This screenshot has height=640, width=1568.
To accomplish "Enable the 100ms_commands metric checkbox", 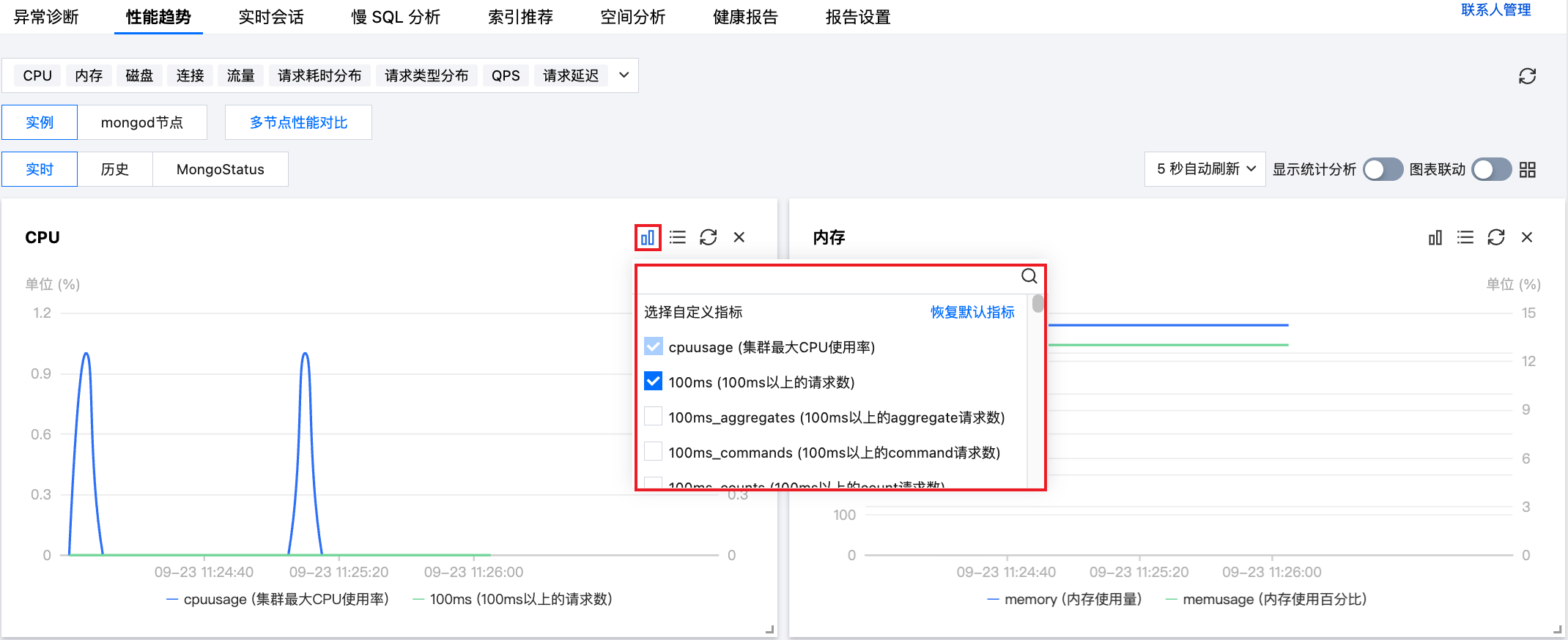I will pyautogui.click(x=653, y=452).
